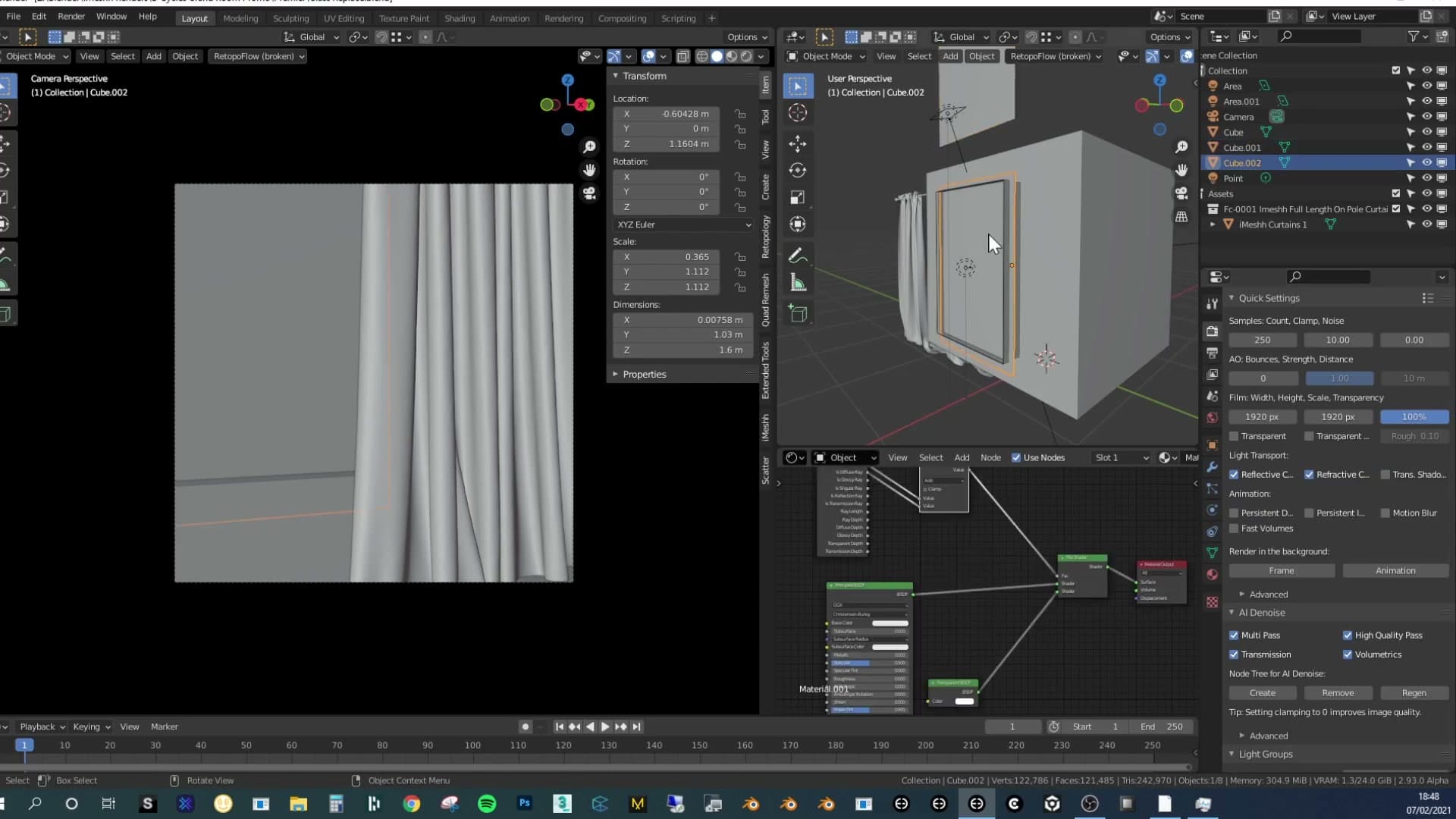Image resolution: width=1456 pixels, height=819 pixels.
Task: Click the Select Box tool in right viewport
Action: 797,86
